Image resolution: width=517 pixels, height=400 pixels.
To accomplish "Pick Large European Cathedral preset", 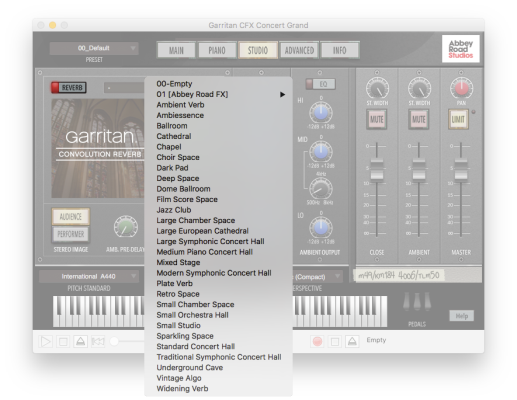I will [x=218, y=231].
